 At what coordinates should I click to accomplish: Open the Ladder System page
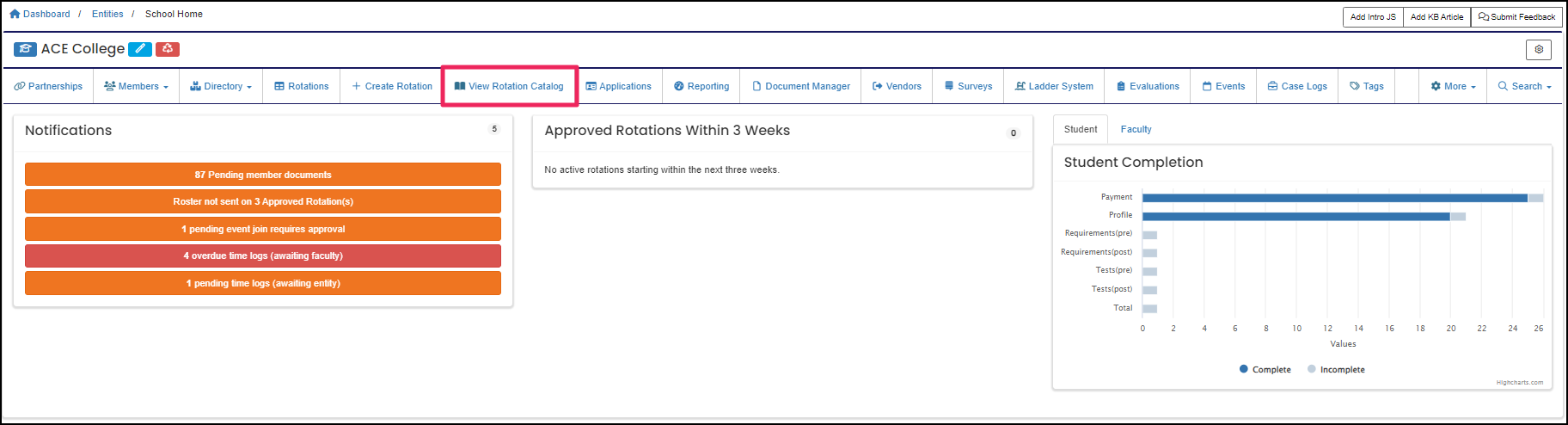coord(1054,86)
